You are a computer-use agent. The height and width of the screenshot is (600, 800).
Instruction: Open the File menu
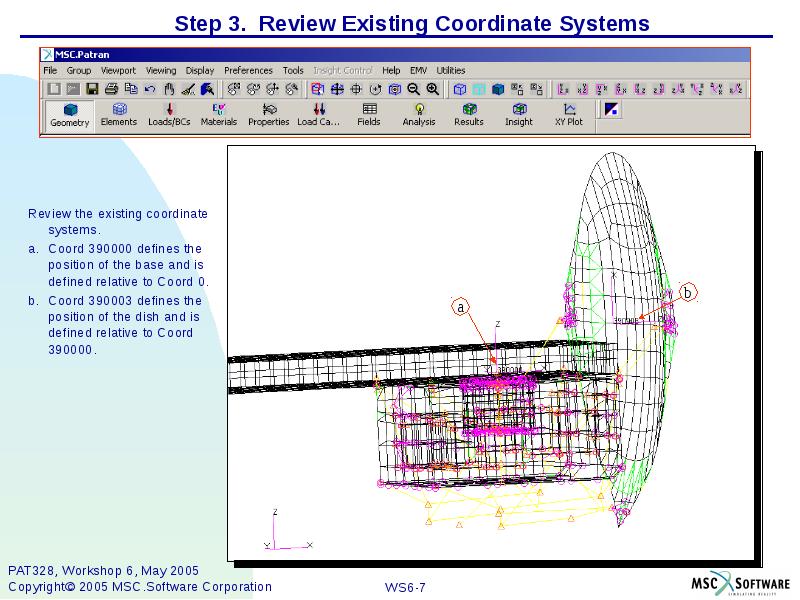pos(49,70)
